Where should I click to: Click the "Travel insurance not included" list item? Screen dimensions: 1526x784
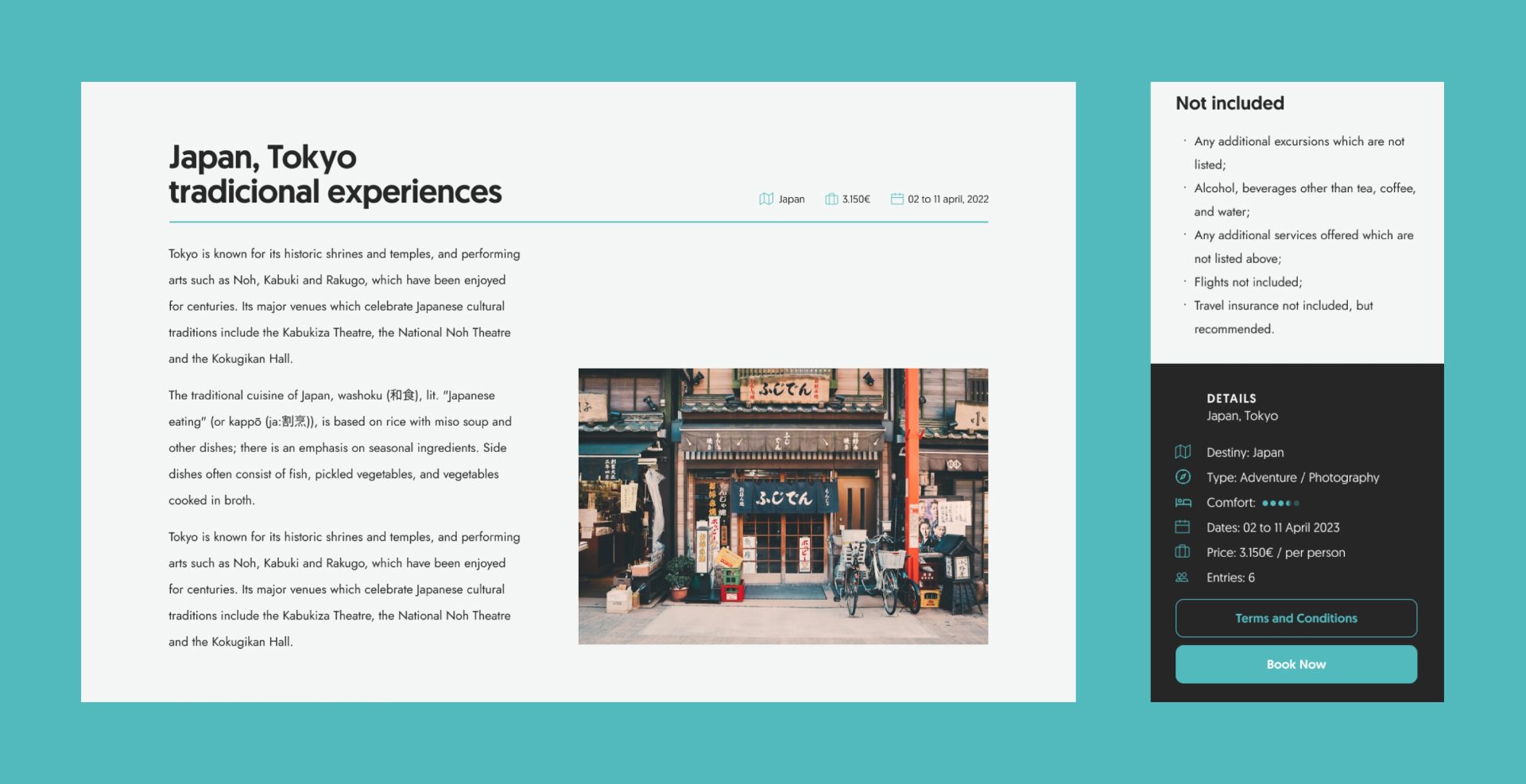(1283, 306)
